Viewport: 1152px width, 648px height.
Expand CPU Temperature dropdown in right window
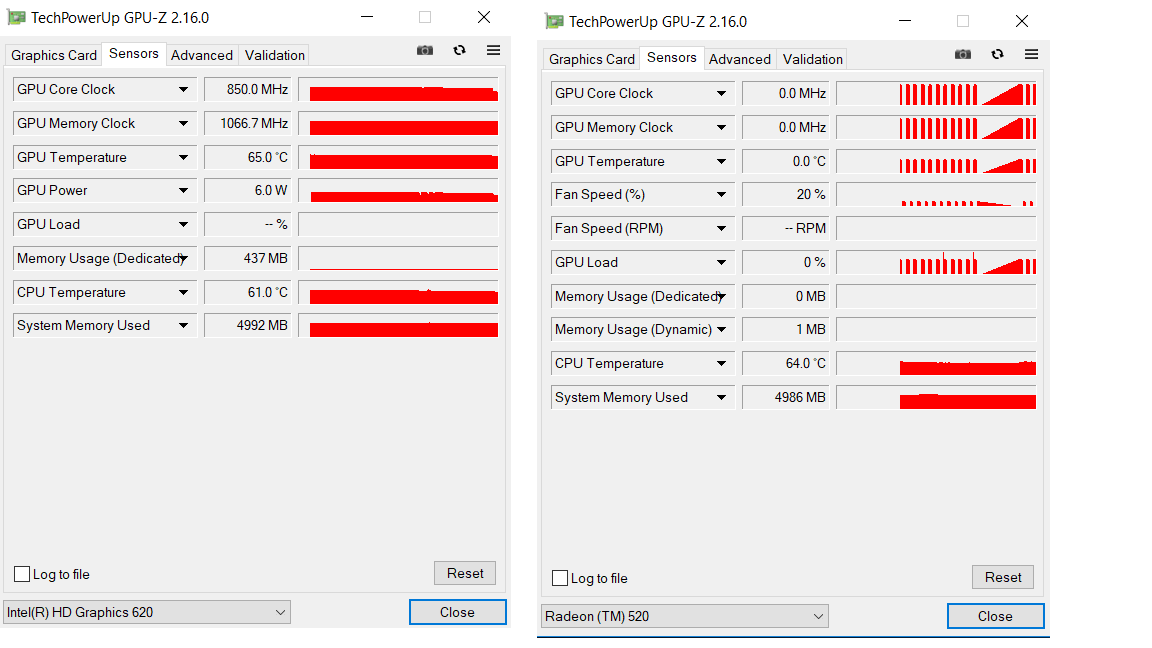point(721,364)
